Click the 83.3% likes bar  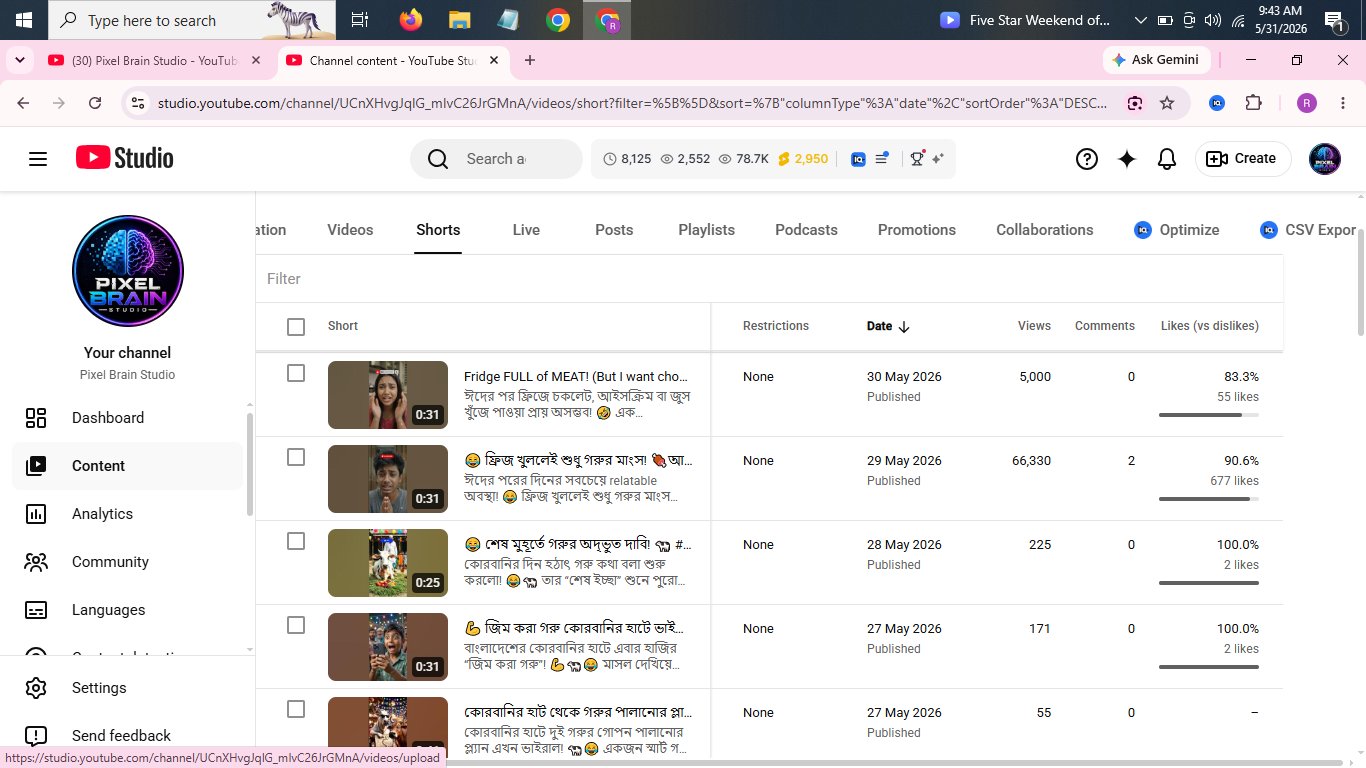1208,415
